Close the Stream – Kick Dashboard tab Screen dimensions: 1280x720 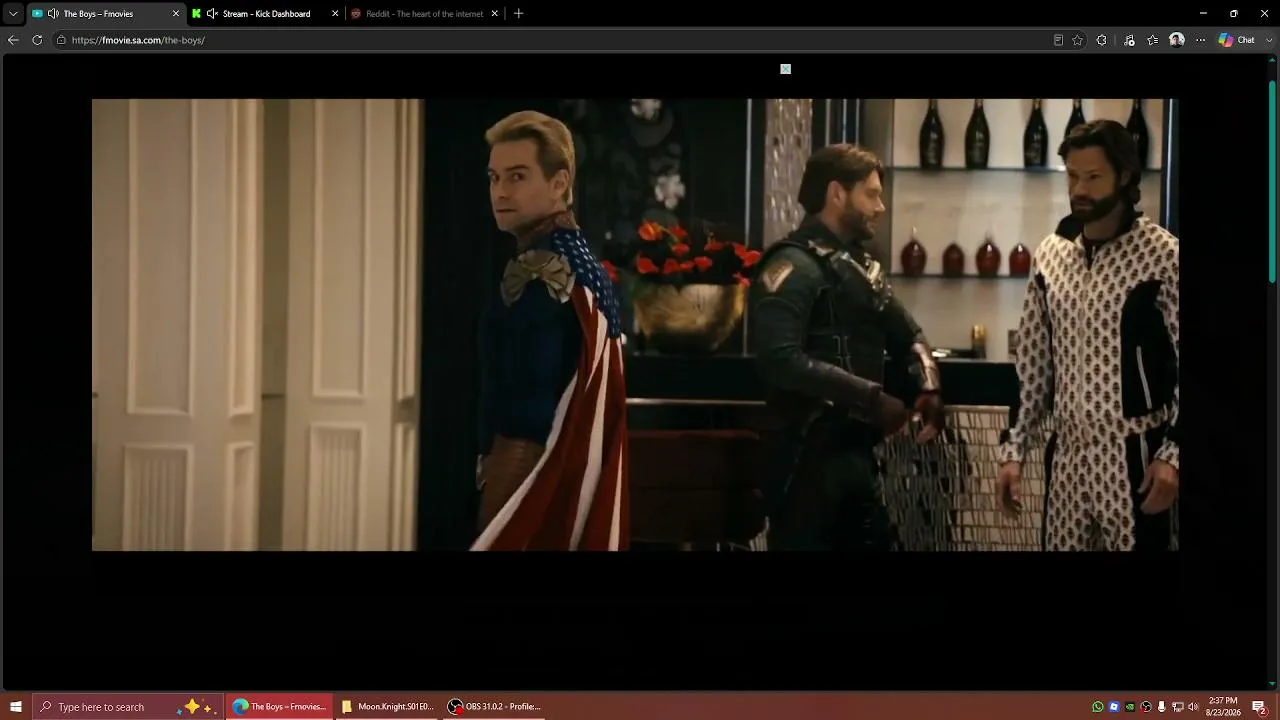tap(335, 14)
